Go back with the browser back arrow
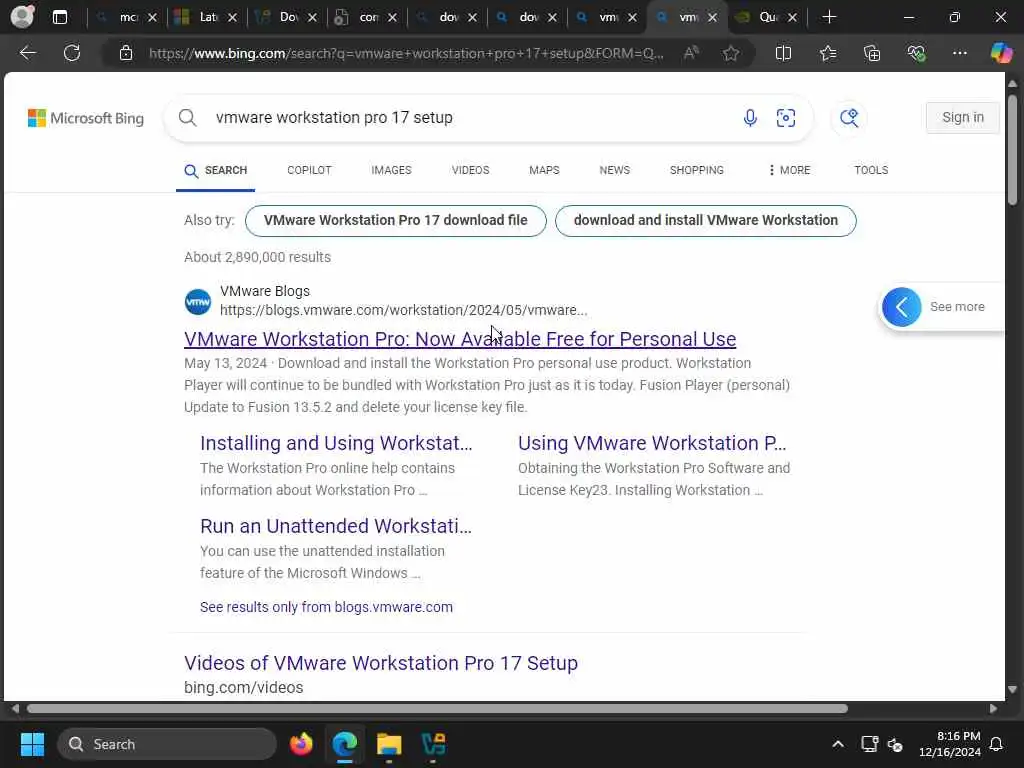This screenshot has height=768, width=1024. point(27,53)
